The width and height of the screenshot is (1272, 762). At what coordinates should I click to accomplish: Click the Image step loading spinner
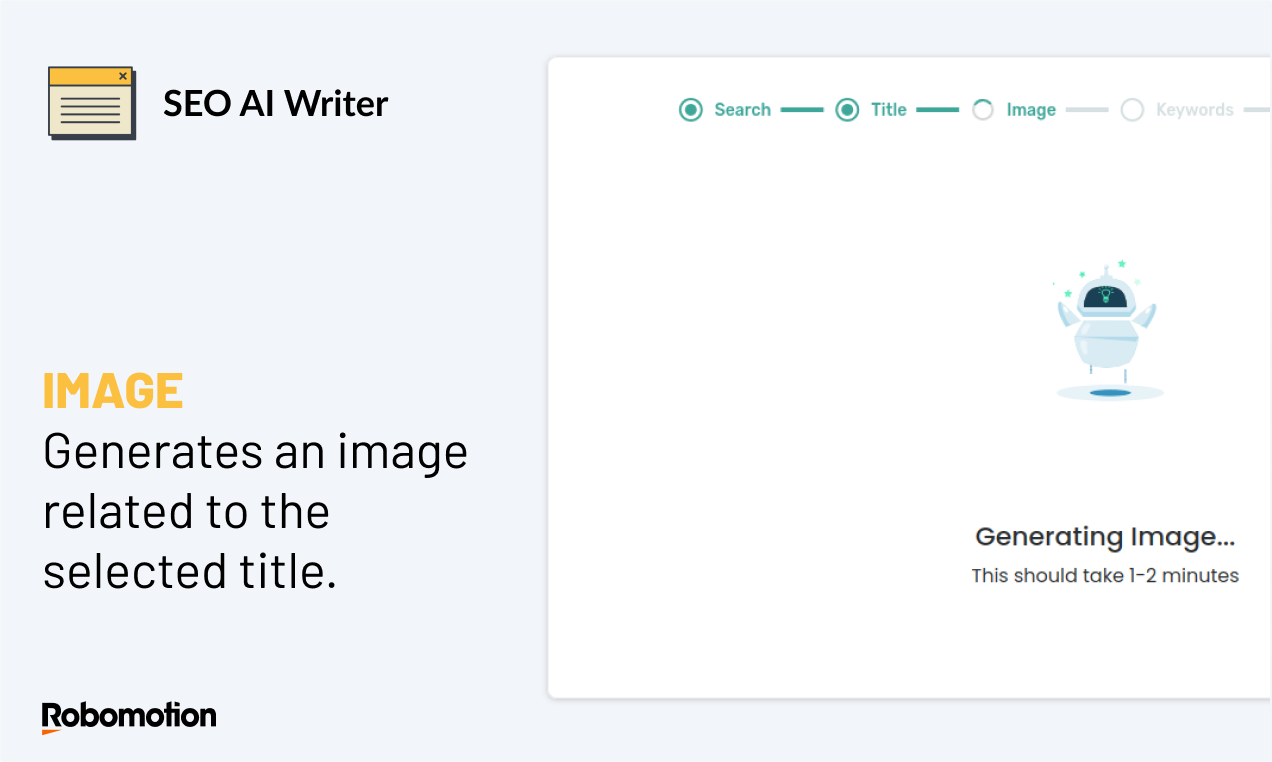pos(983,110)
